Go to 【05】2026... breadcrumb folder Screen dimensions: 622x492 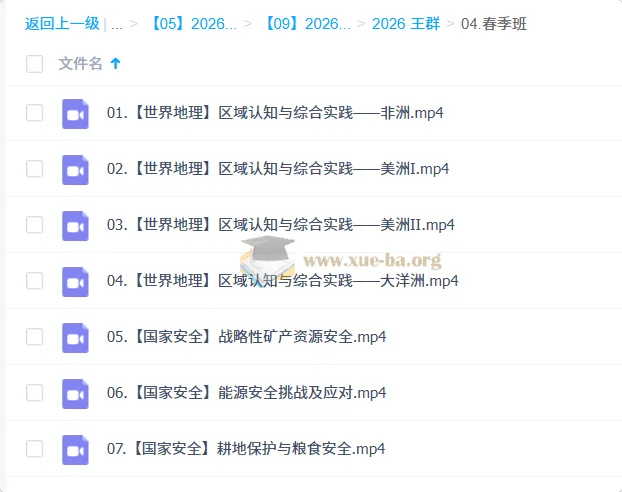[192, 24]
